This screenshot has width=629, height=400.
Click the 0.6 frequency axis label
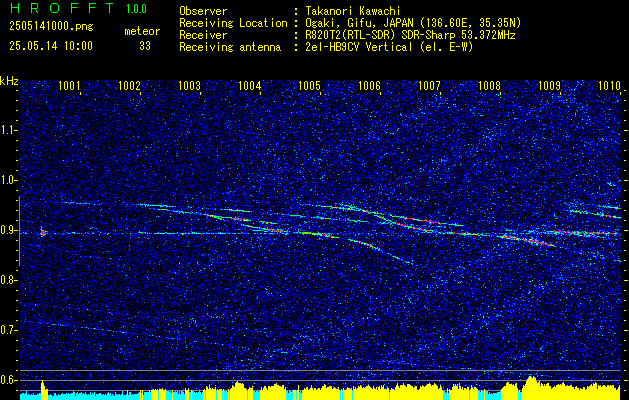pyautogui.click(x=7, y=380)
